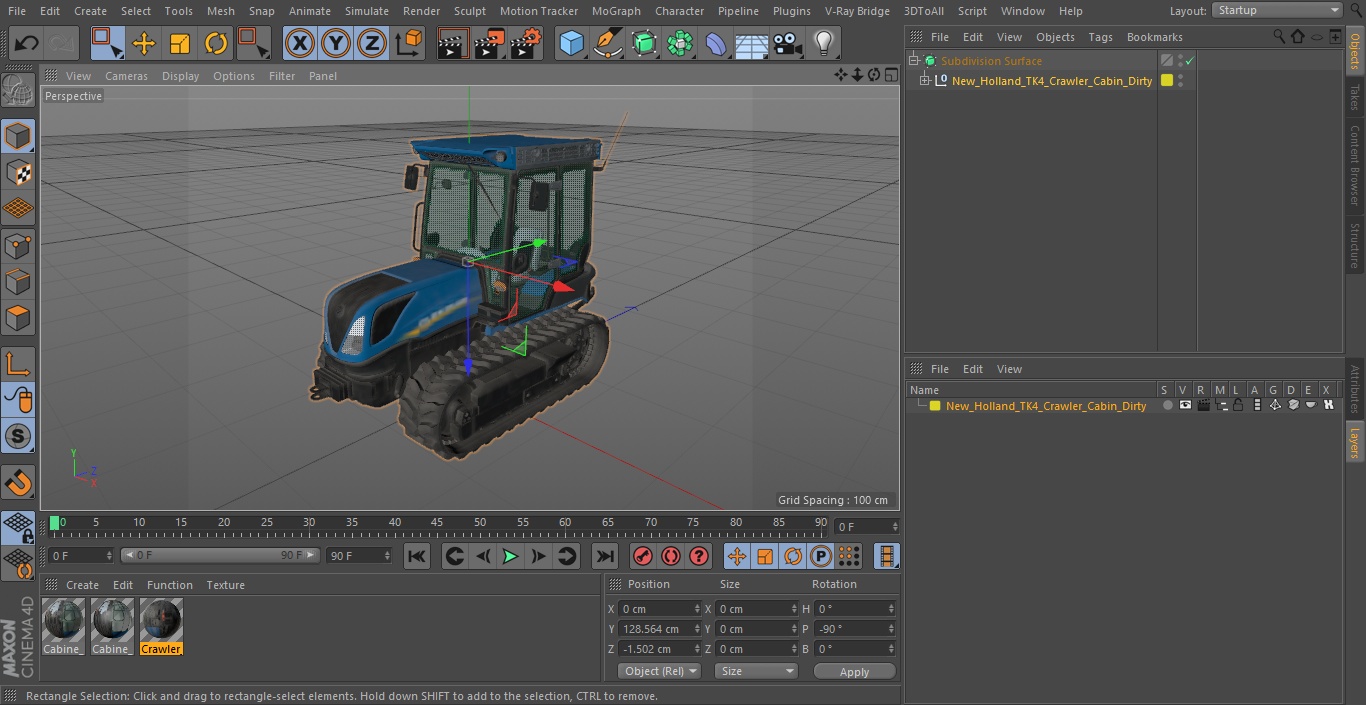Open Object (Rel) dropdown
This screenshot has width=1366, height=705.
pos(659,671)
